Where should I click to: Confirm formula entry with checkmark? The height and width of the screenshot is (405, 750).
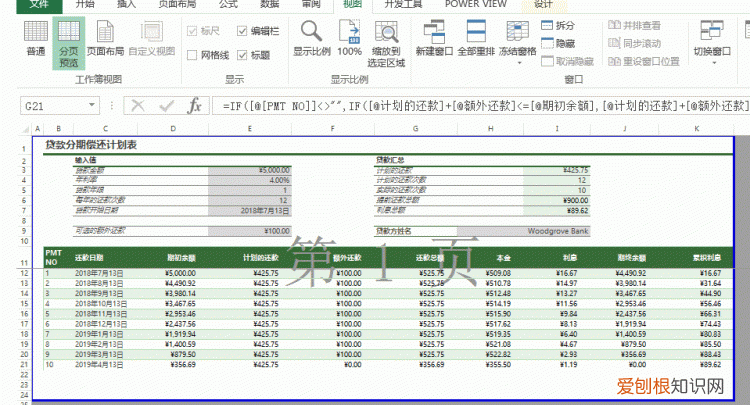coord(166,106)
